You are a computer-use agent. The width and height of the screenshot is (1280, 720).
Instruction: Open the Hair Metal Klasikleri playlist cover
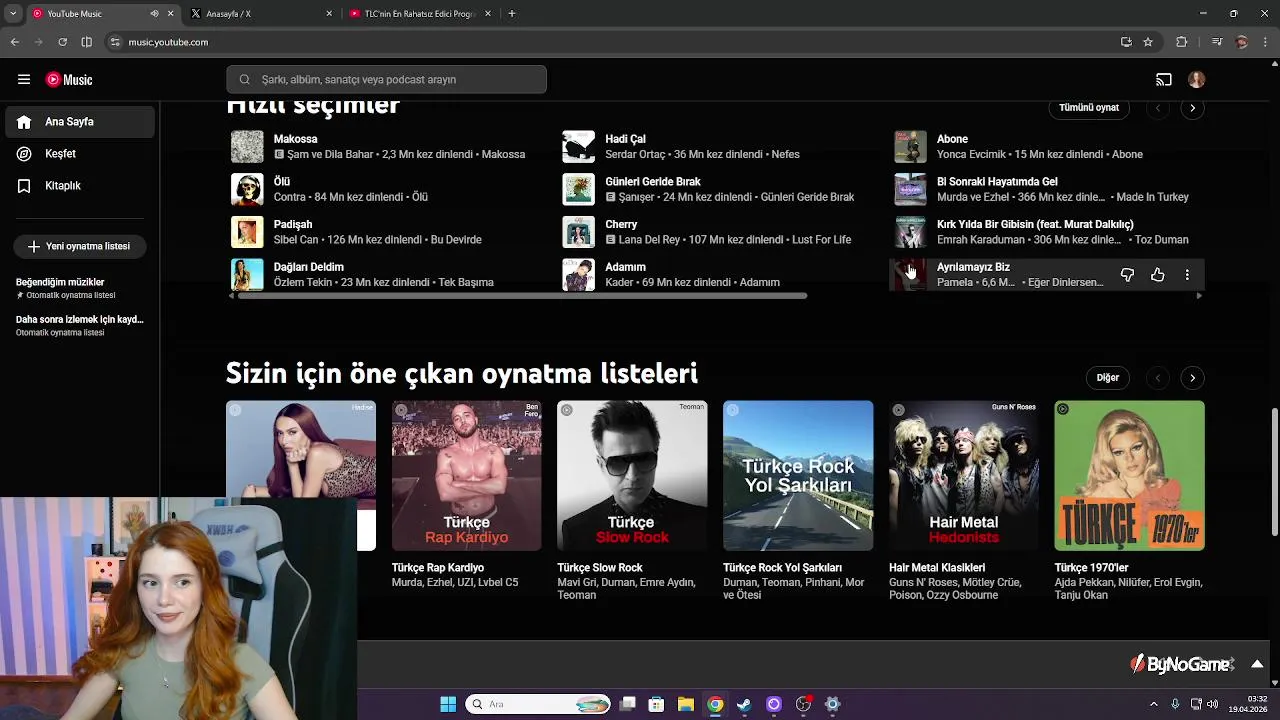964,476
